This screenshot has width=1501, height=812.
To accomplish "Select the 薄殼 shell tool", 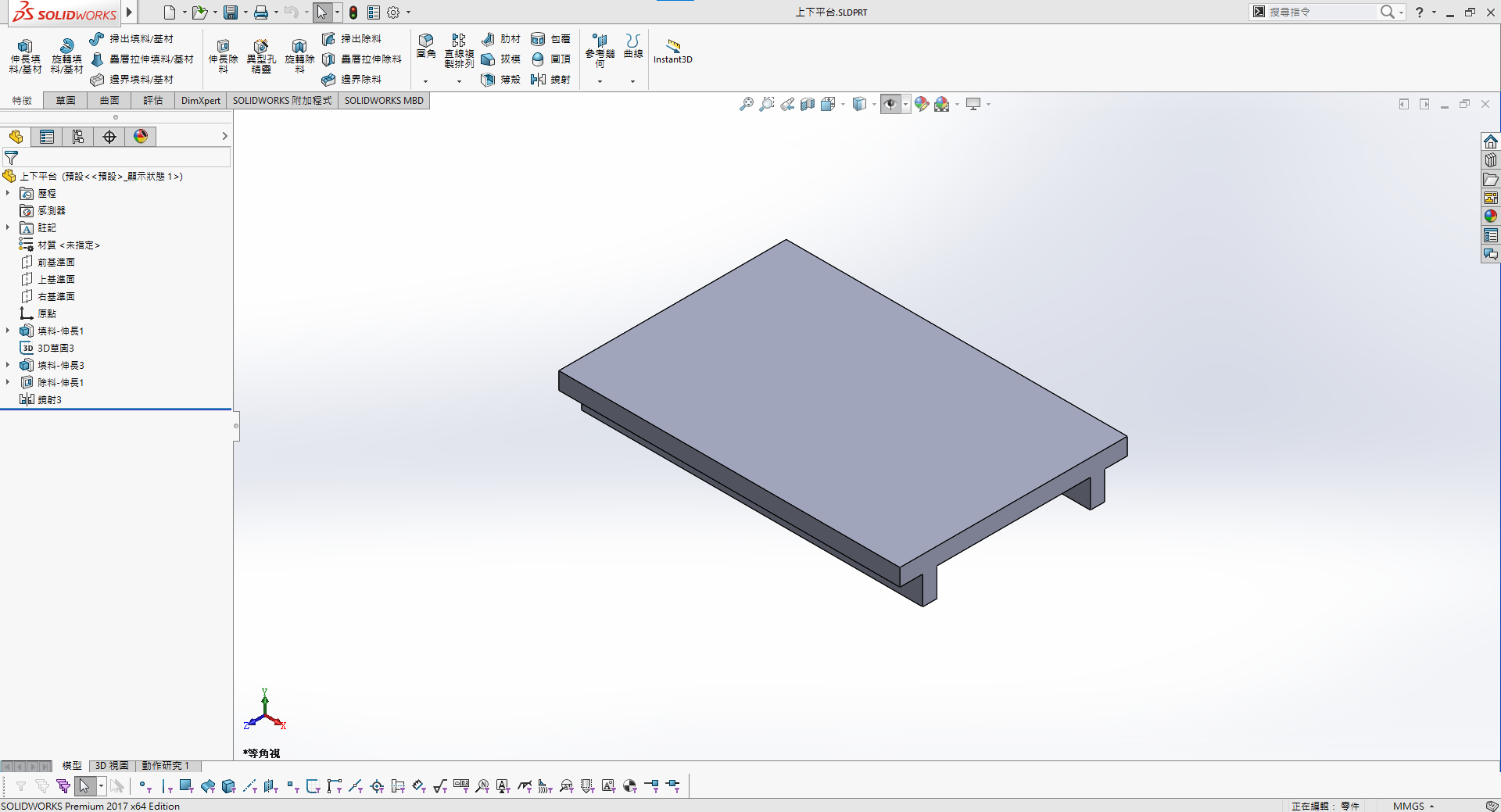I will [x=501, y=80].
